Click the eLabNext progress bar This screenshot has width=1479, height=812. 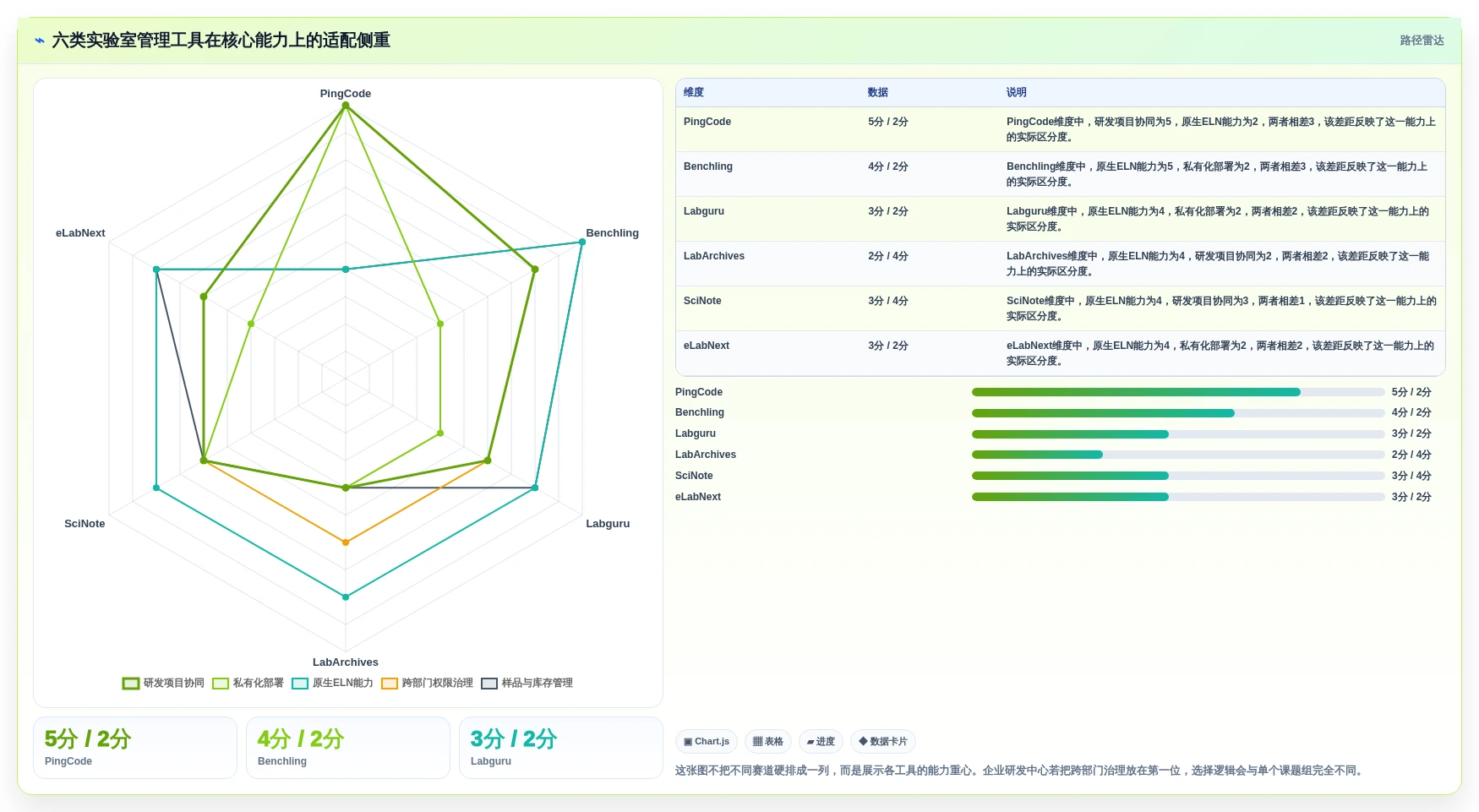click(1178, 497)
